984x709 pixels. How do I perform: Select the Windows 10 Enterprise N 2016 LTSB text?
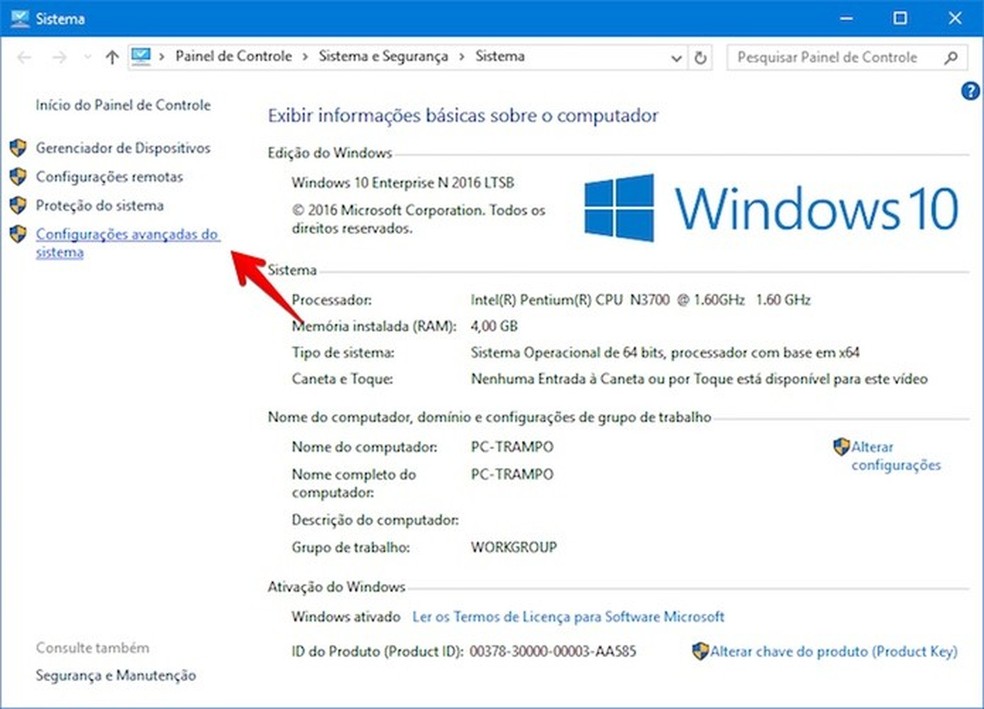click(x=403, y=183)
